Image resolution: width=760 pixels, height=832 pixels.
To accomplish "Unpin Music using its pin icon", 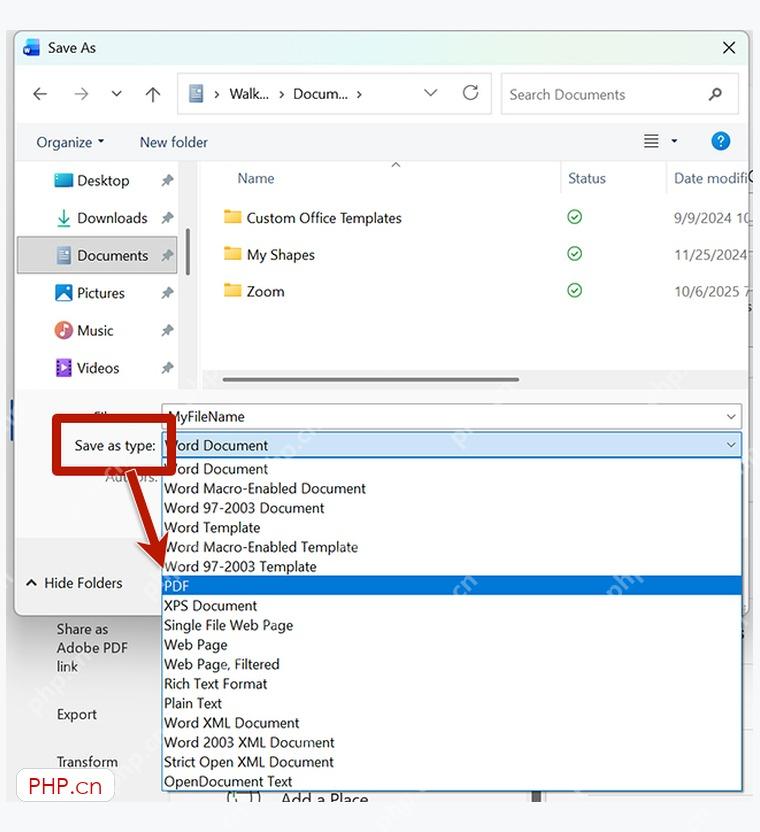I will coord(167,330).
